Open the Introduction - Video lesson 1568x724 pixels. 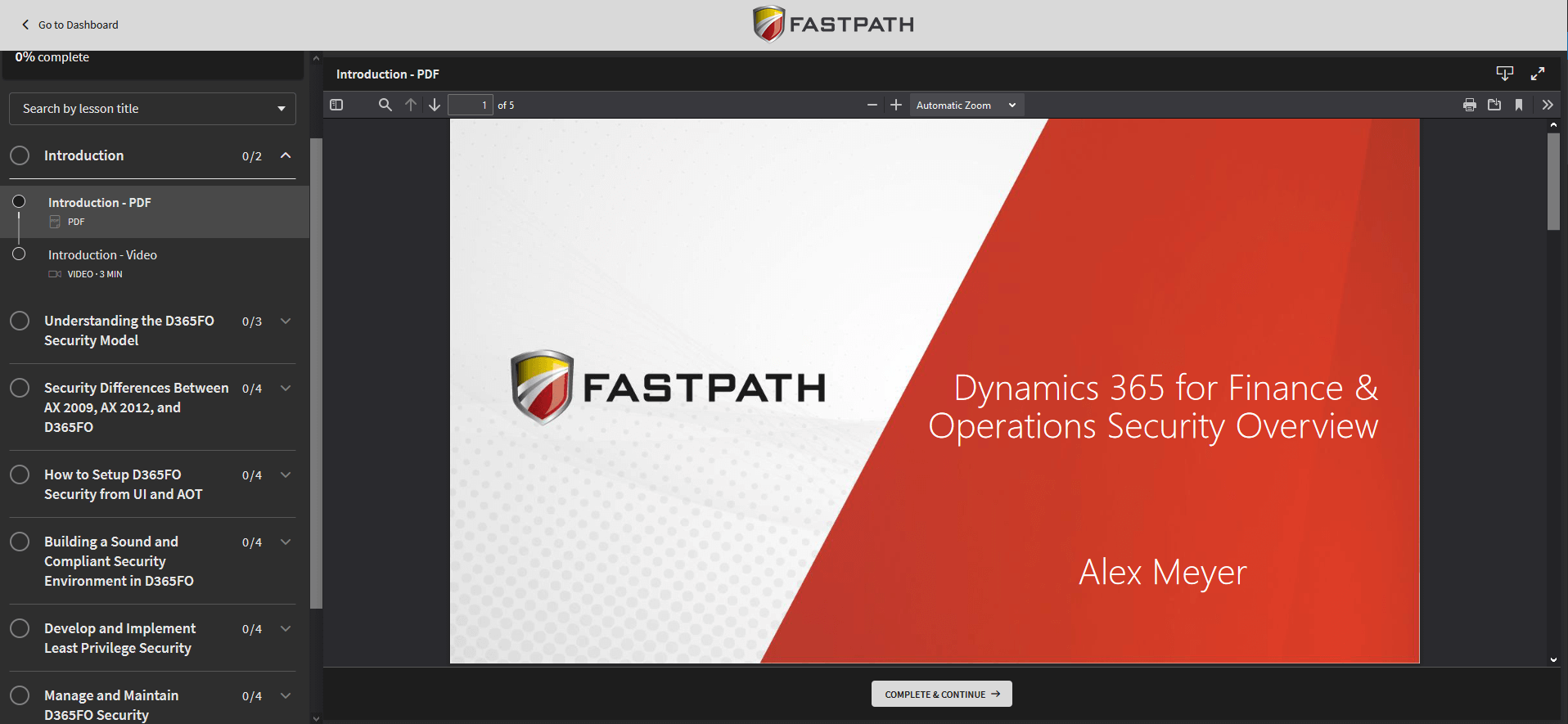155,264
